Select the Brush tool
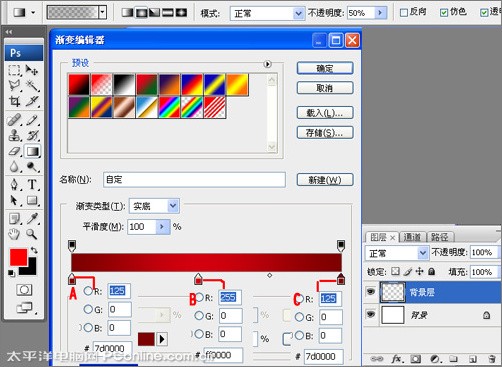This screenshot has width=502, height=367. click(32, 120)
